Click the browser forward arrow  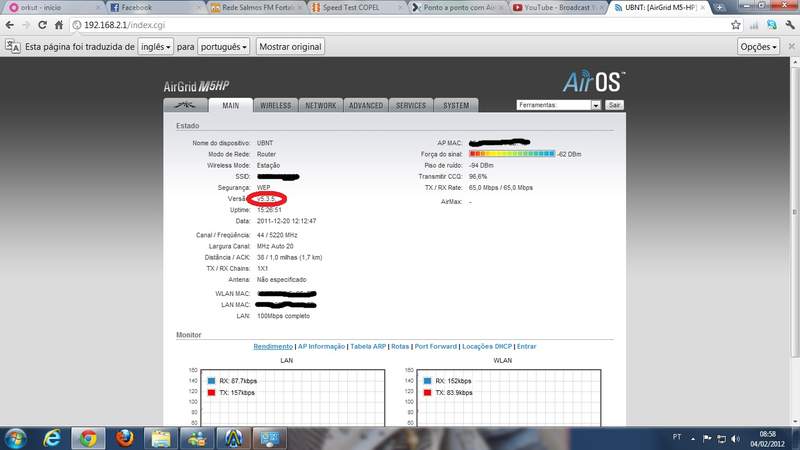click(x=26, y=25)
